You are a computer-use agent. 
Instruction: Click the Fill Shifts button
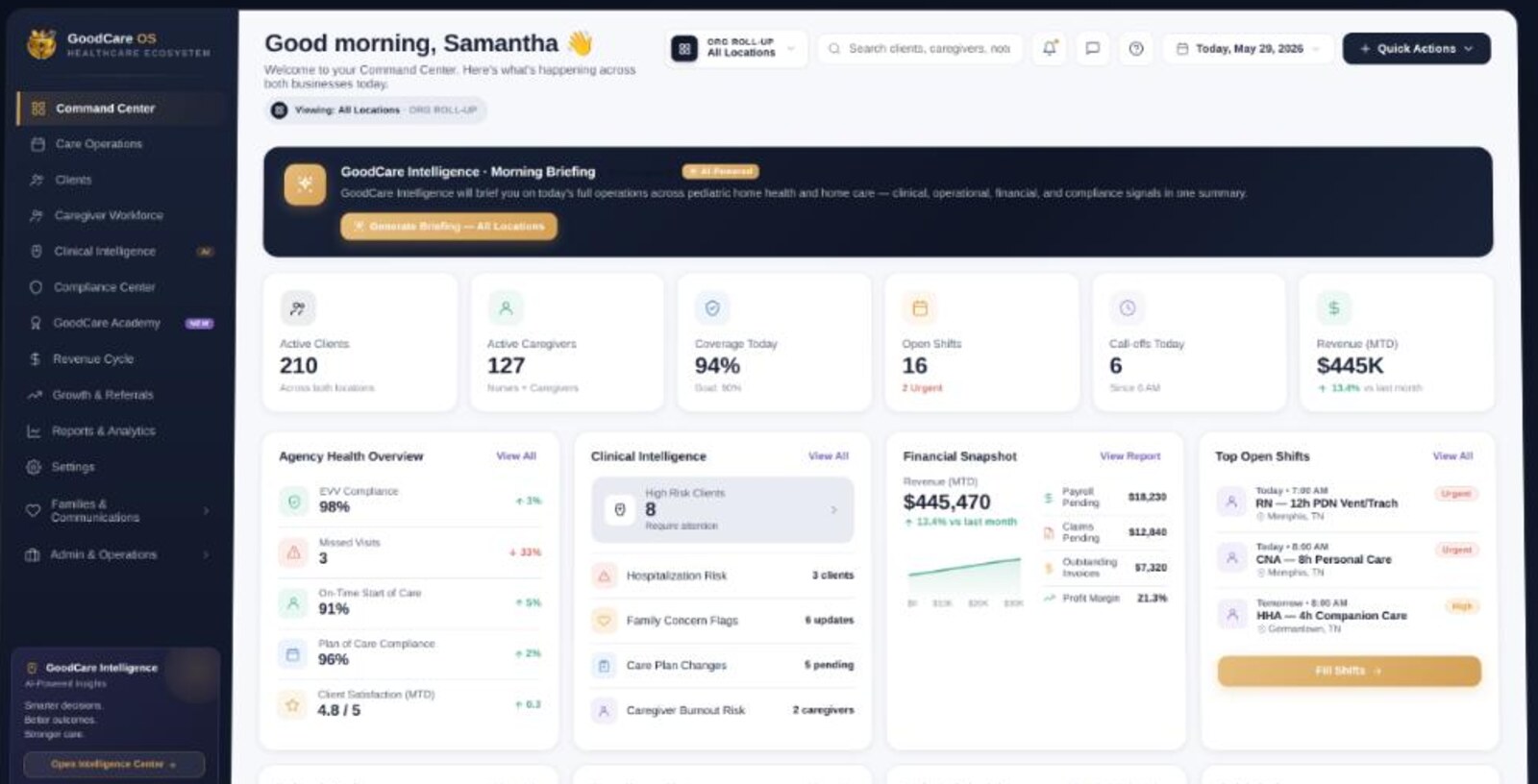tap(1349, 671)
